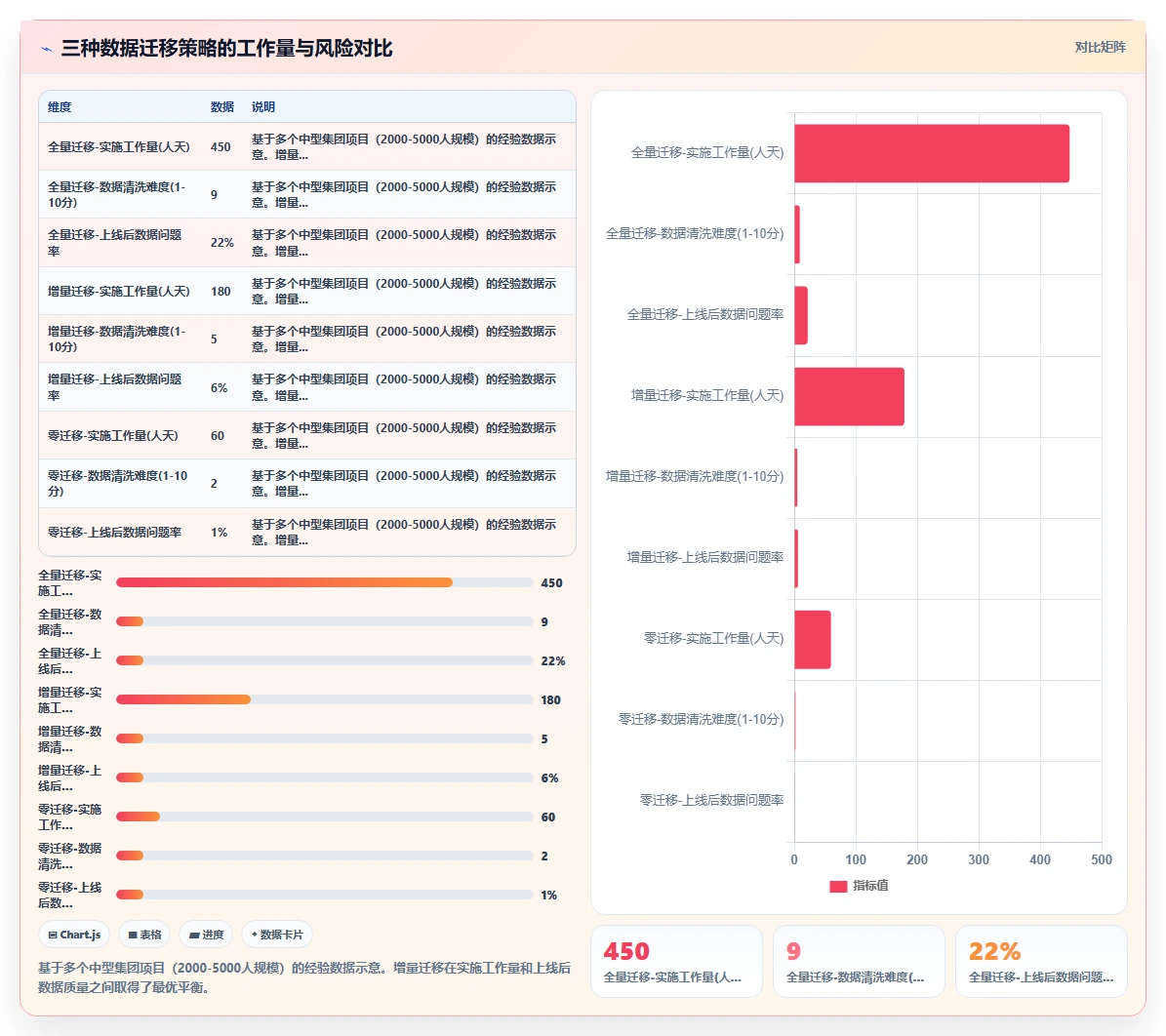Click the 22% value in the table
This screenshot has width=1166, height=1036.
tap(222, 243)
